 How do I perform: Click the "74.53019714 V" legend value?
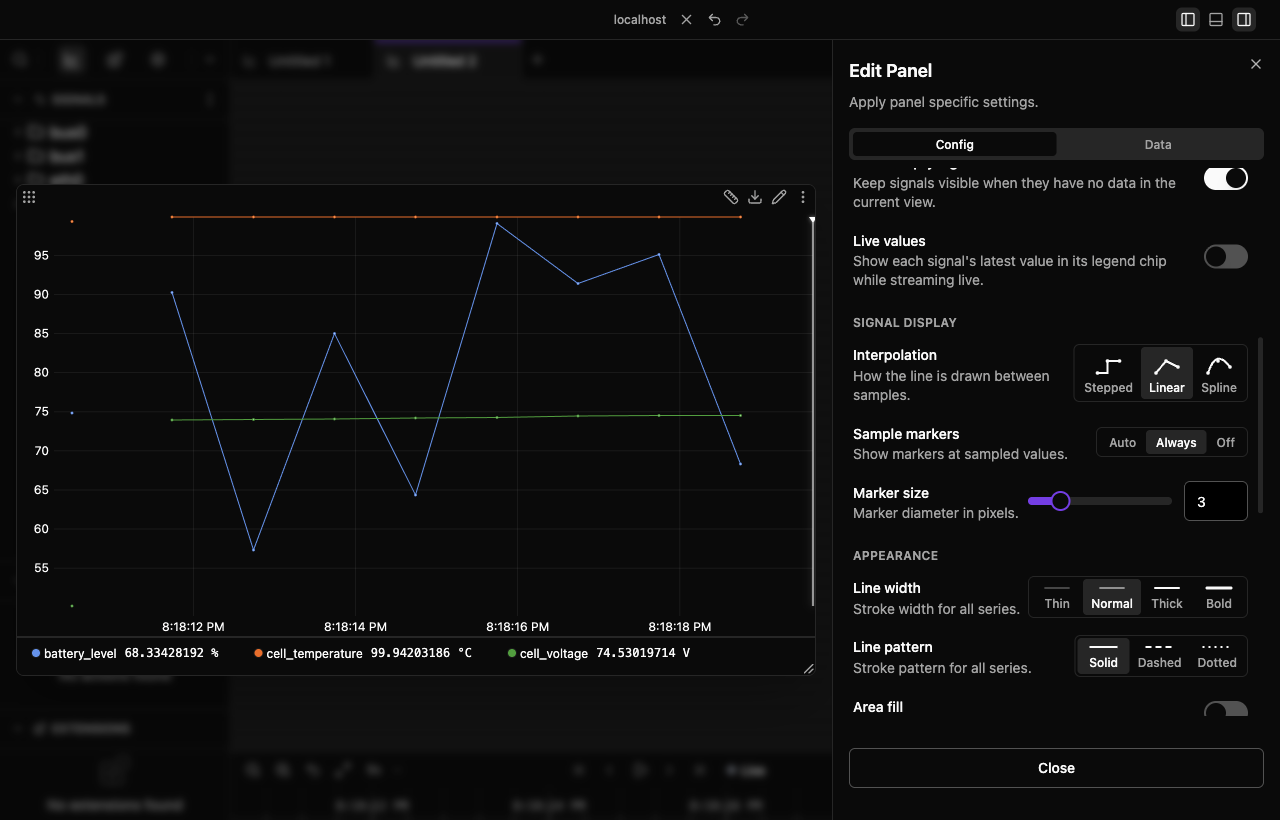tap(643, 653)
